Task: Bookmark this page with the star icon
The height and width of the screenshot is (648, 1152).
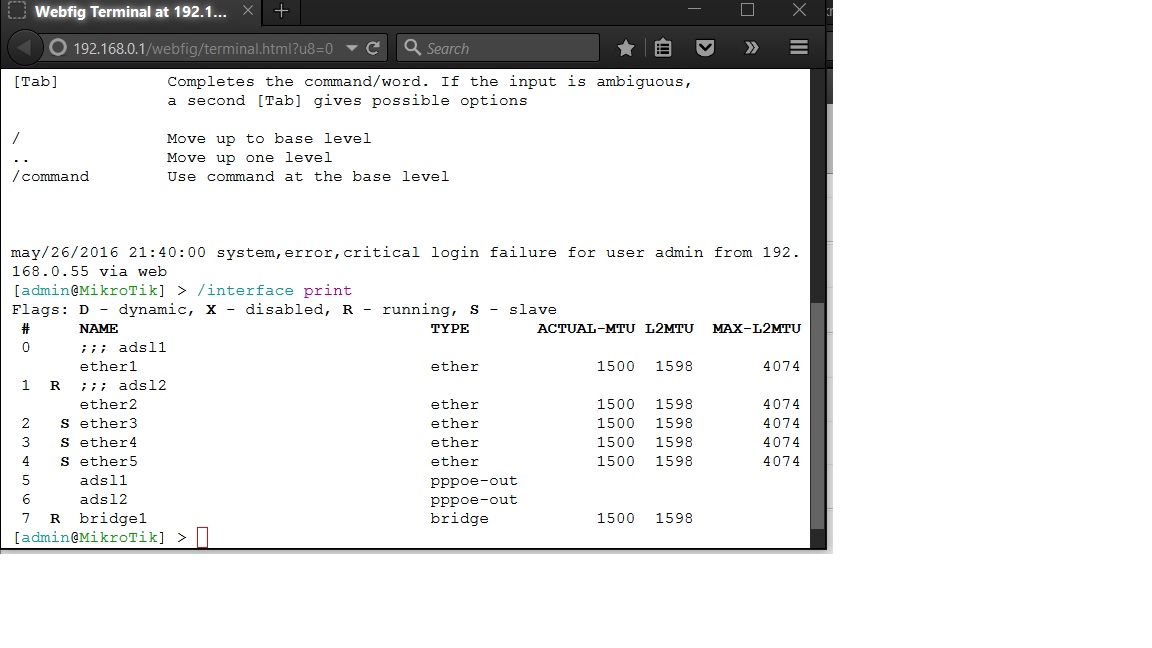Action: click(x=626, y=48)
